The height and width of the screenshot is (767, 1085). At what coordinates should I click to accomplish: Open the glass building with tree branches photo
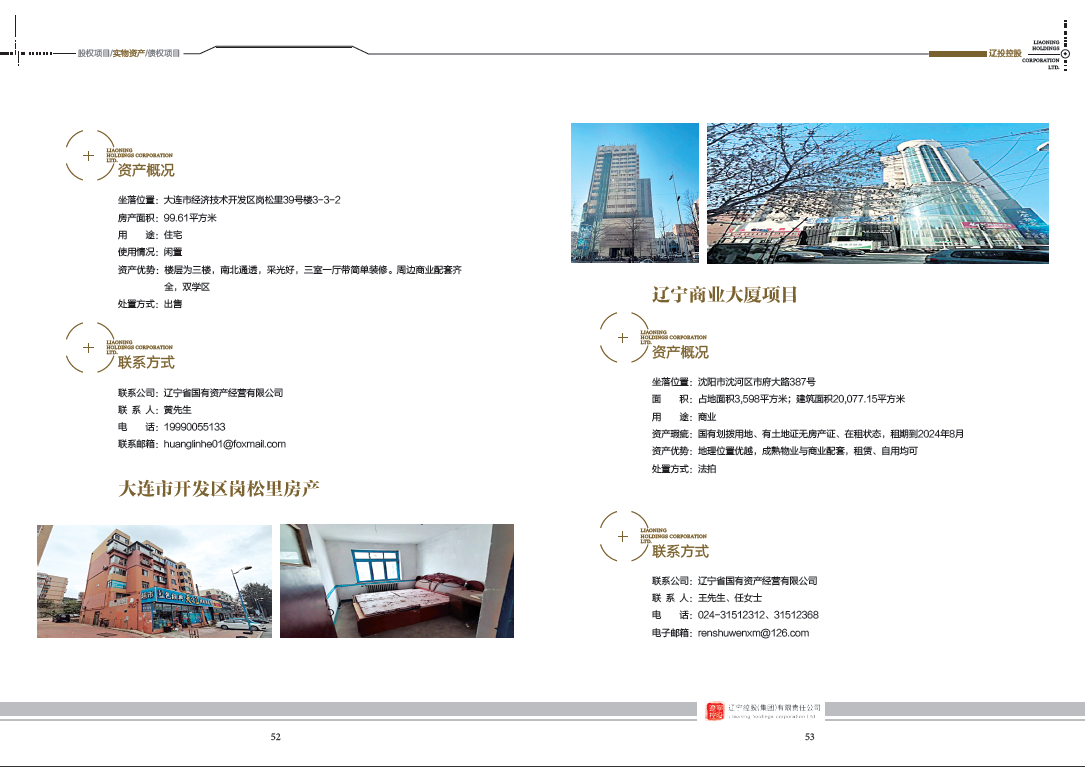(878, 193)
